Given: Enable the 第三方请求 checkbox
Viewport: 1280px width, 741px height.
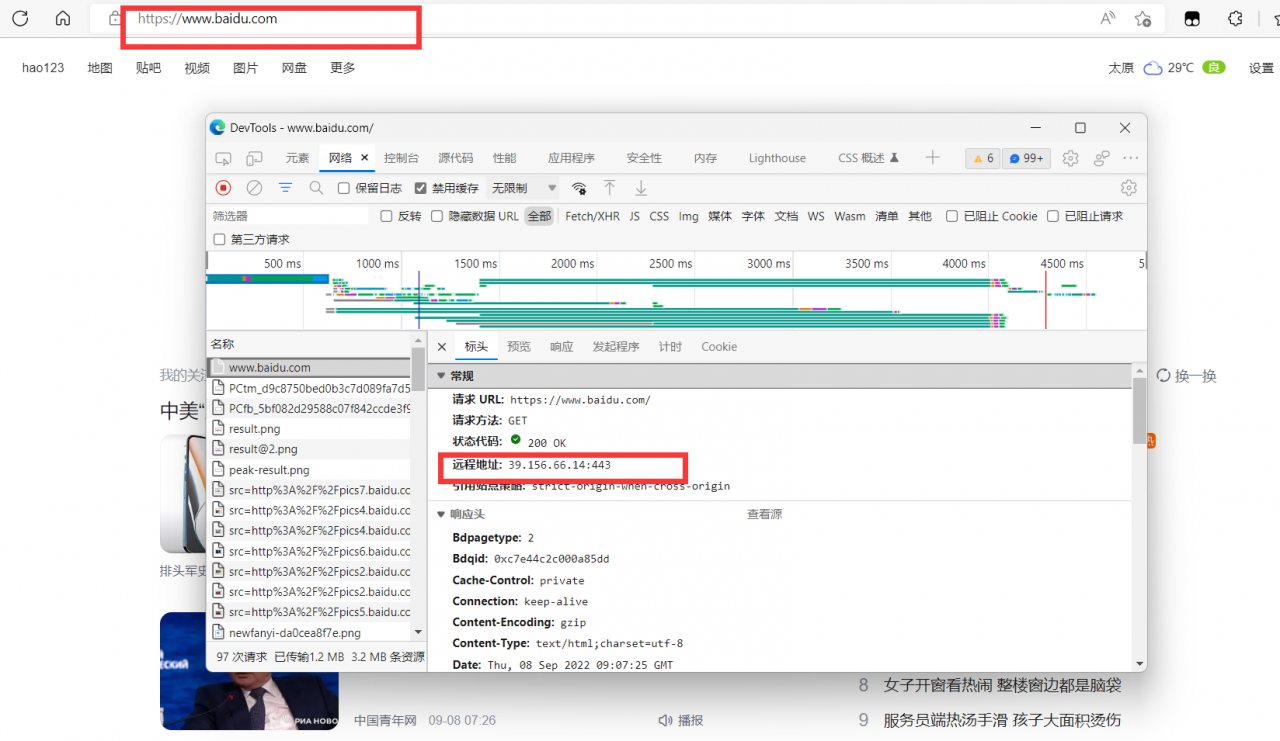Looking at the screenshot, I should 220,240.
